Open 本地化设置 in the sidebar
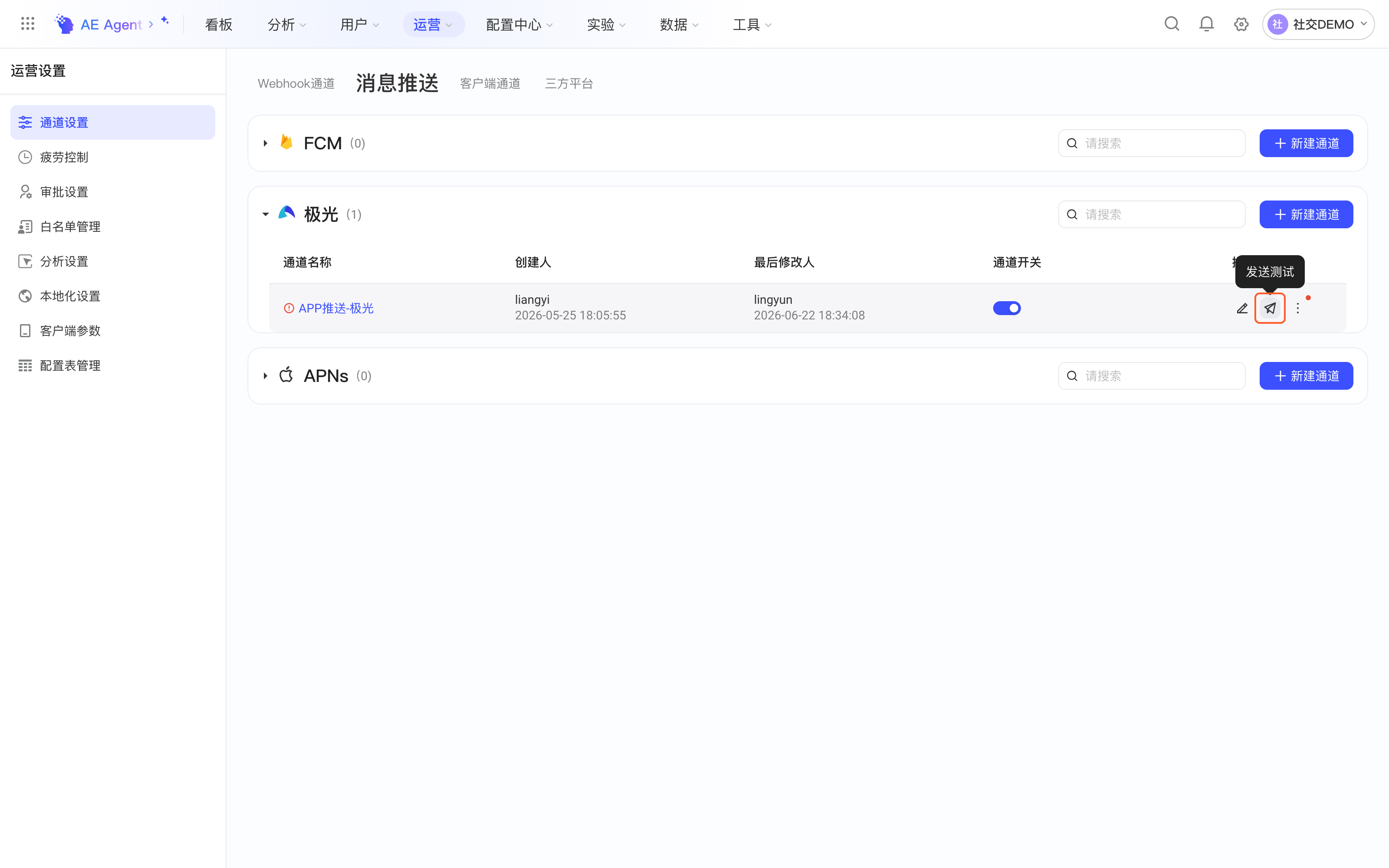Screen dimensions: 1389x868 click(x=112, y=296)
